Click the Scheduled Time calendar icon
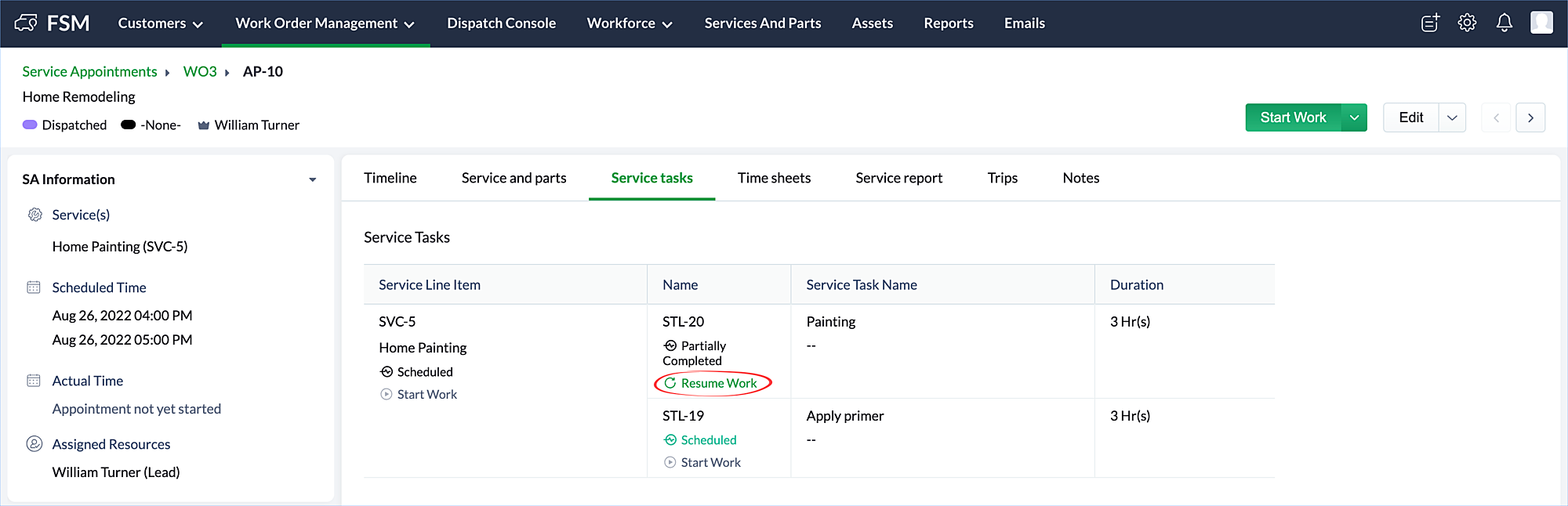1568x506 pixels. pyautogui.click(x=34, y=287)
